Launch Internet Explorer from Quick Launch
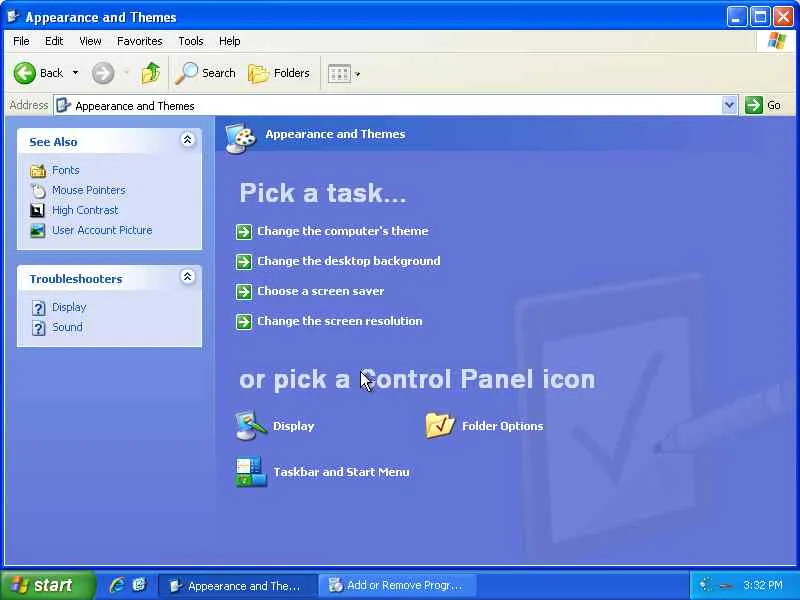The width and height of the screenshot is (800, 600). [x=117, y=585]
